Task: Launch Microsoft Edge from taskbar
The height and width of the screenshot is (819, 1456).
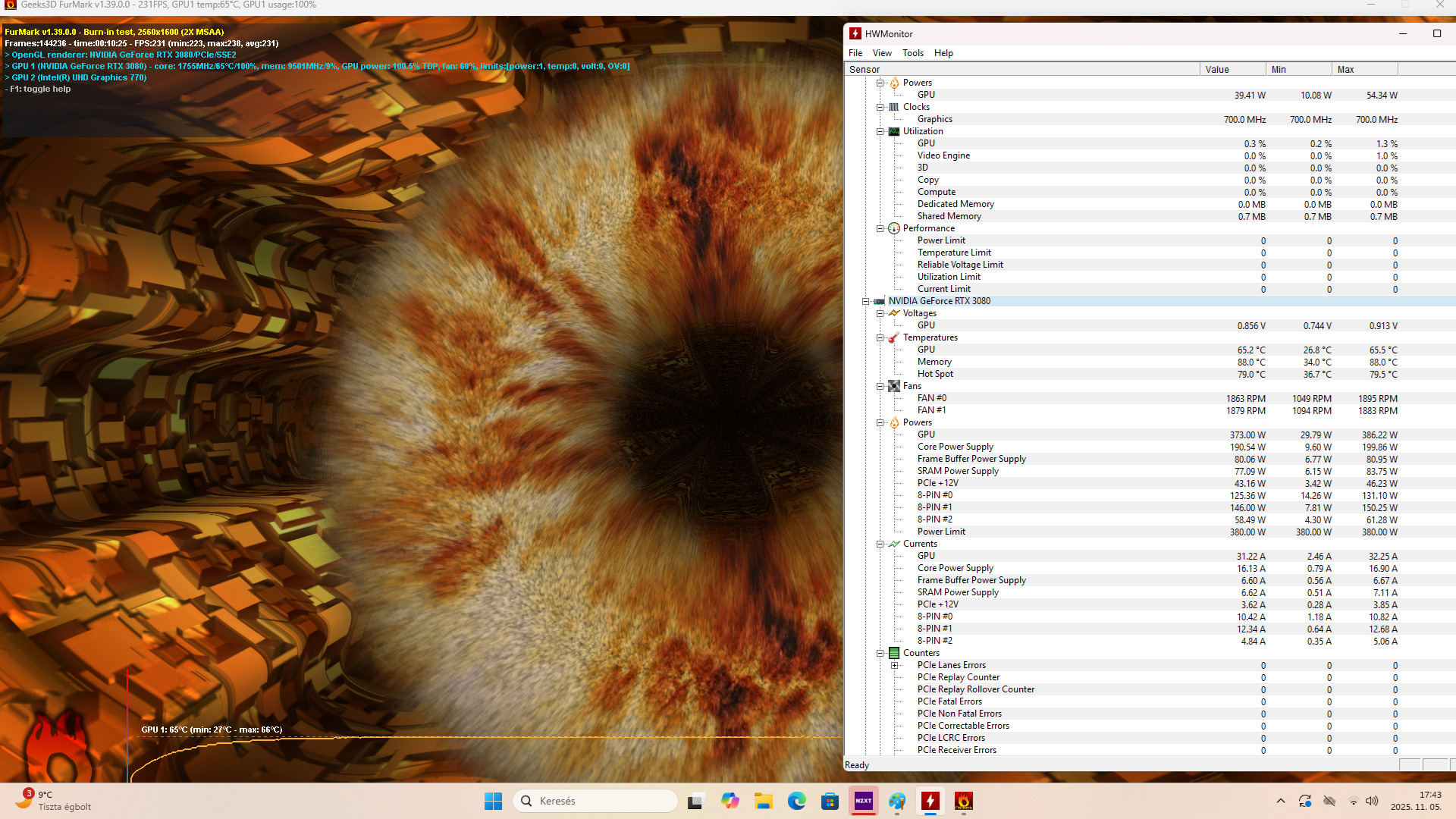Action: [x=796, y=801]
